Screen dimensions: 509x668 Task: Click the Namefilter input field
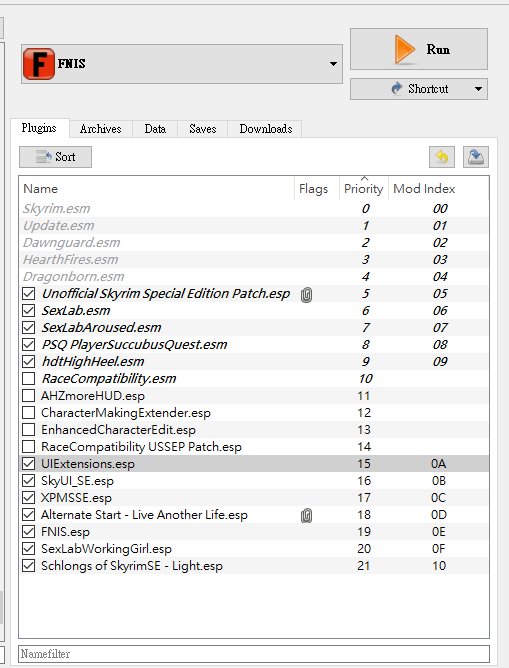[x=254, y=654]
